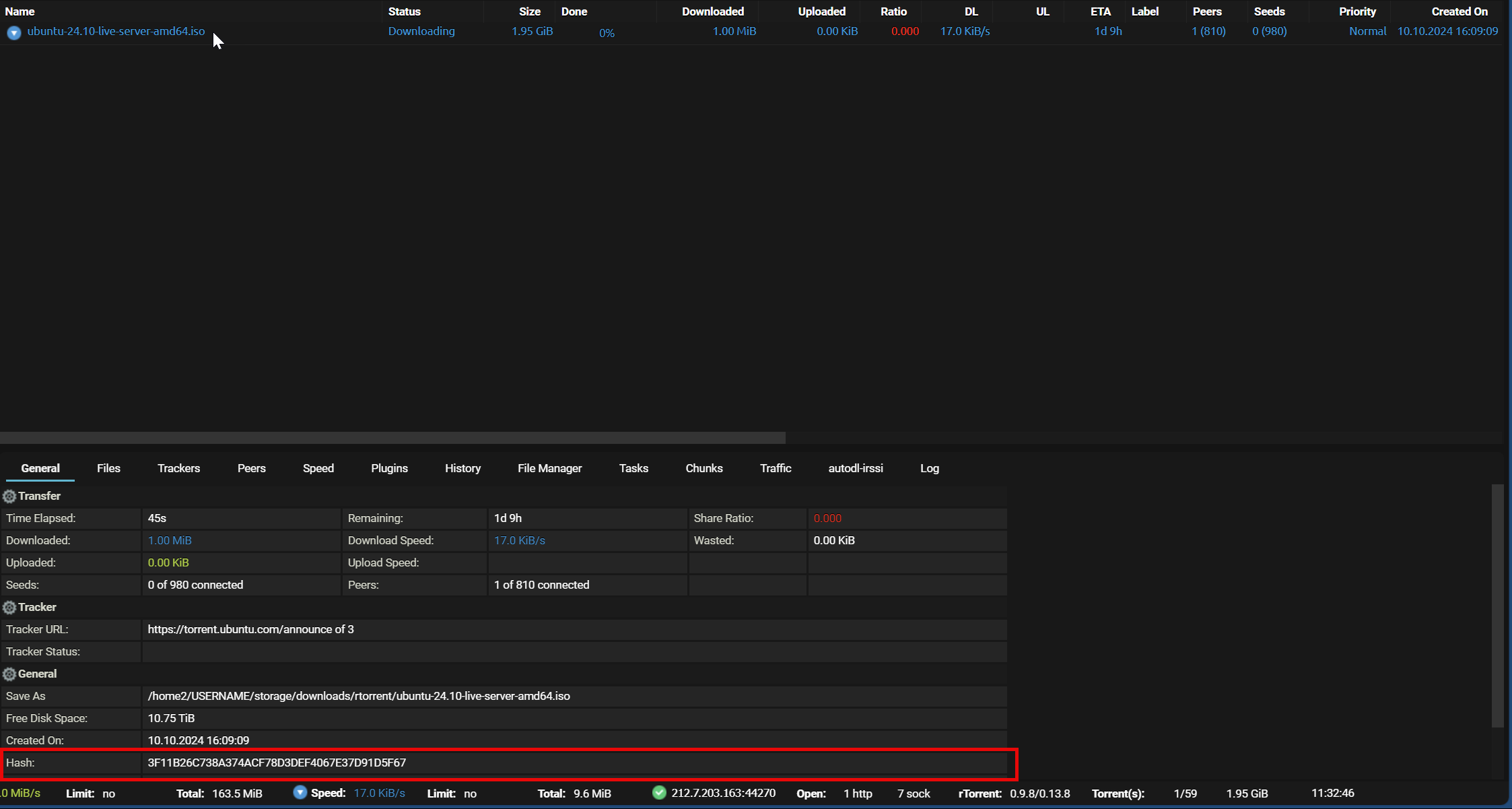
Task: Click the download speed arrow icon in status bar
Action: pos(300,793)
